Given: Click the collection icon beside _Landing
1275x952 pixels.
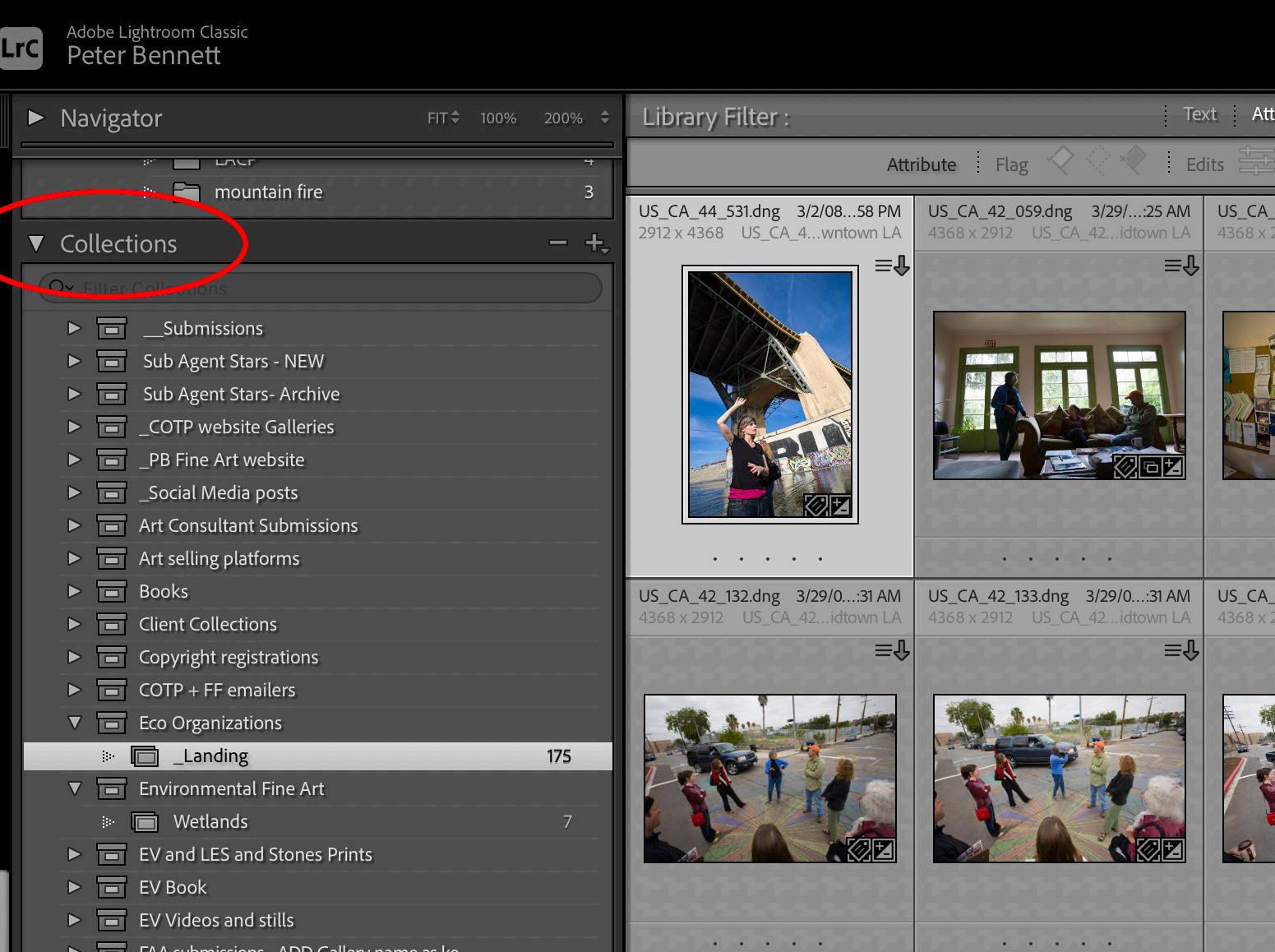Looking at the screenshot, I should pos(145,756).
